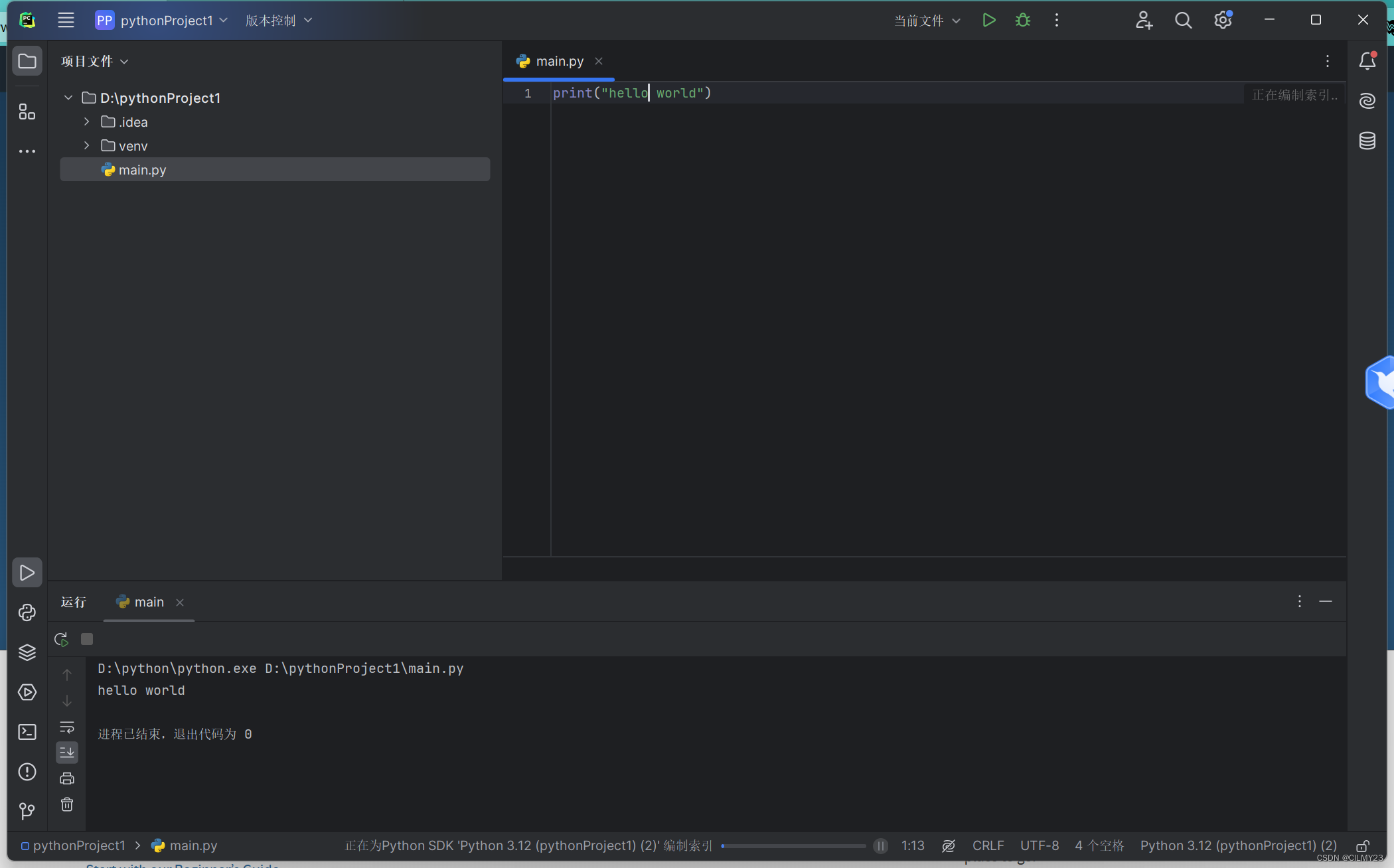Expand the .idea folder
The width and height of the screenshot is (1394, 868).
pos(87,122)
